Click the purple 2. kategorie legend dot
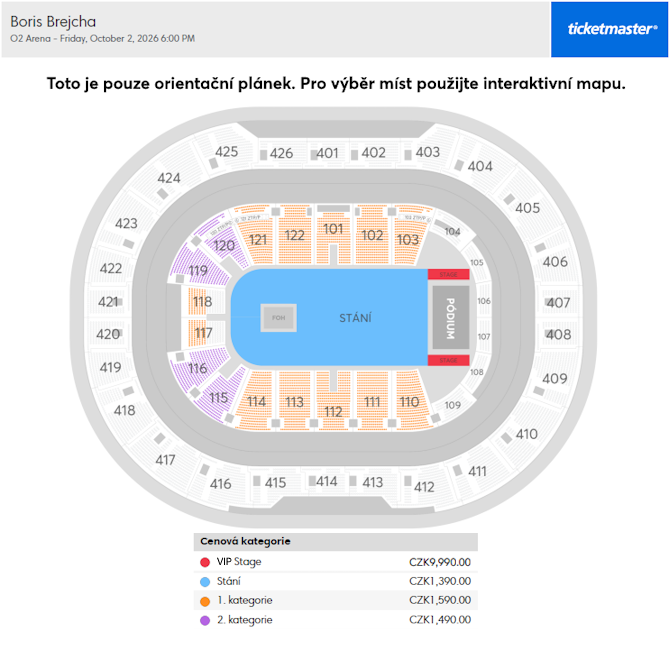670x662 pixels. (205, 620)
